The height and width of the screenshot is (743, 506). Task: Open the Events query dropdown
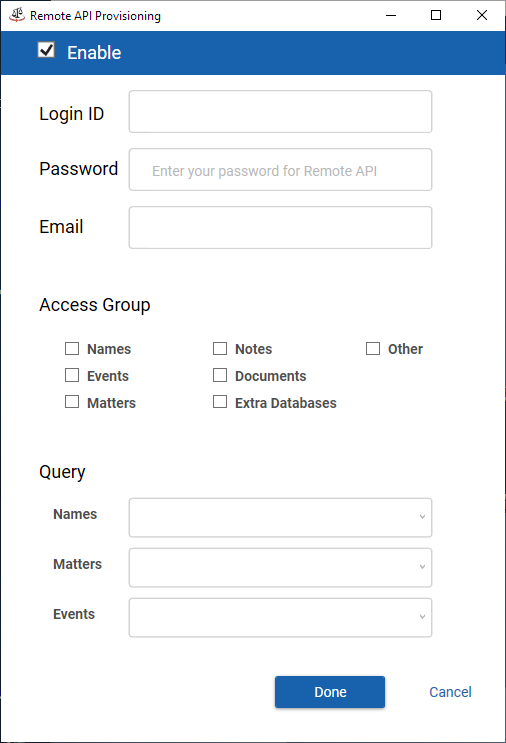[x=280, y=617]
